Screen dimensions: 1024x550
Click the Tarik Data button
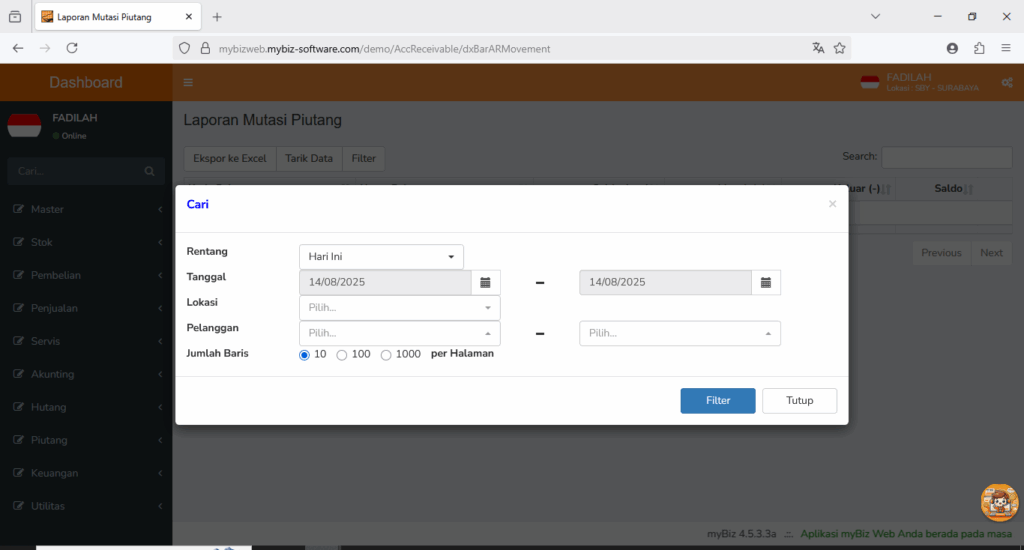(309, 158)
